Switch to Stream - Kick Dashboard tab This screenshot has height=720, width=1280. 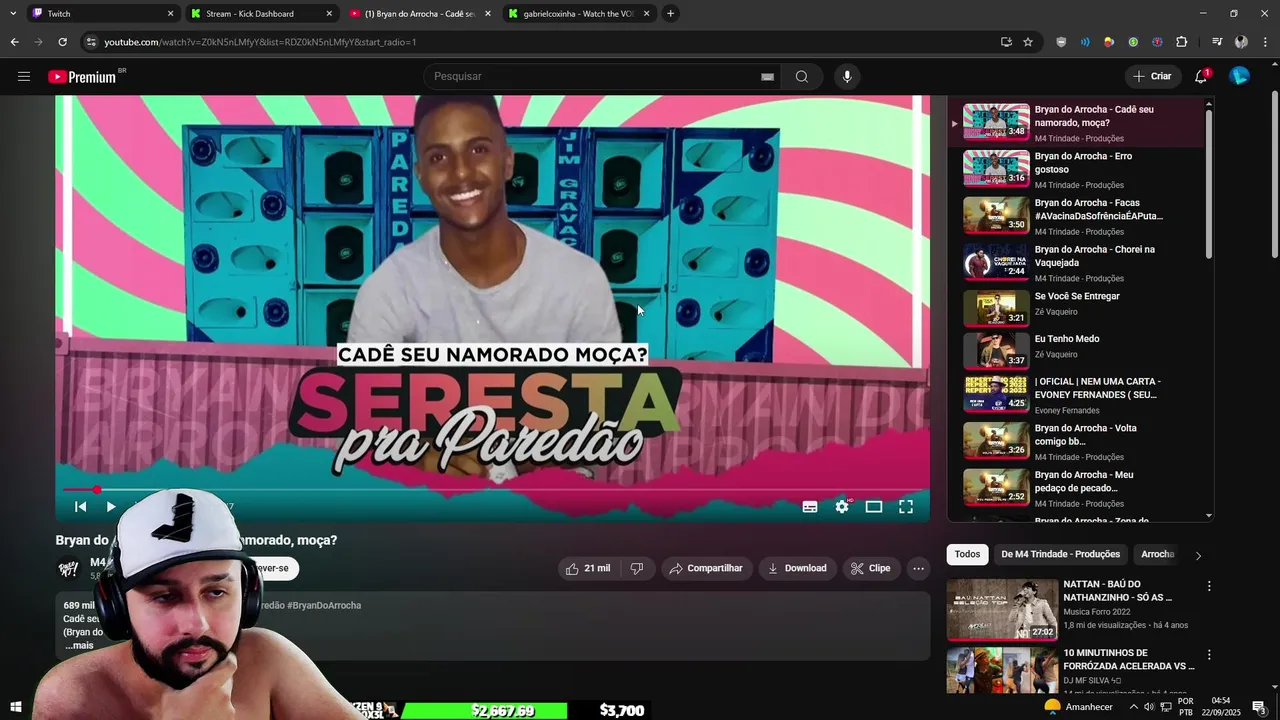coord(261,14)
